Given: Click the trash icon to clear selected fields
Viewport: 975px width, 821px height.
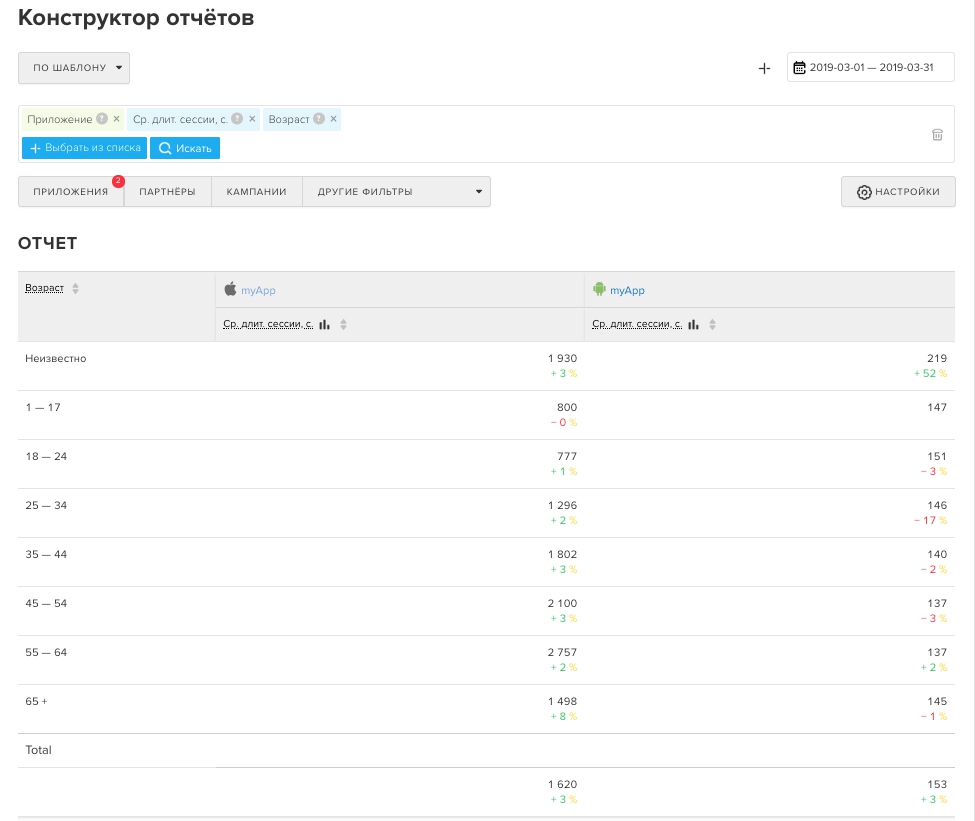Looking at the screenshot, I should pos(937,134).
